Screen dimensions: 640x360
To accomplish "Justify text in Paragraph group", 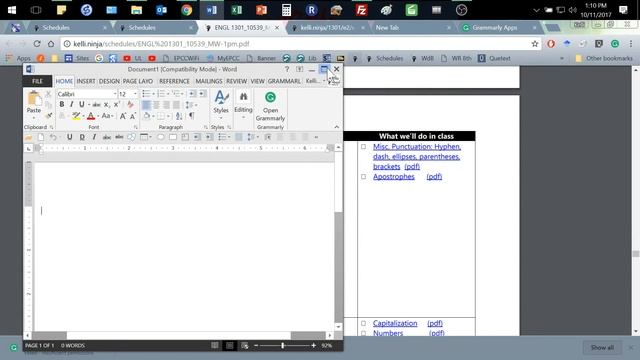I will pos(176,105).
